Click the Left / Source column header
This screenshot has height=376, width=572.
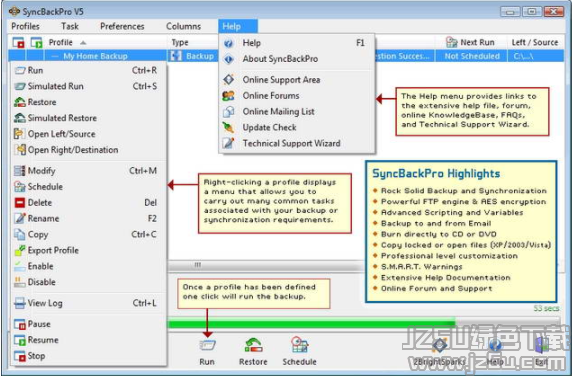pos(535,42)
